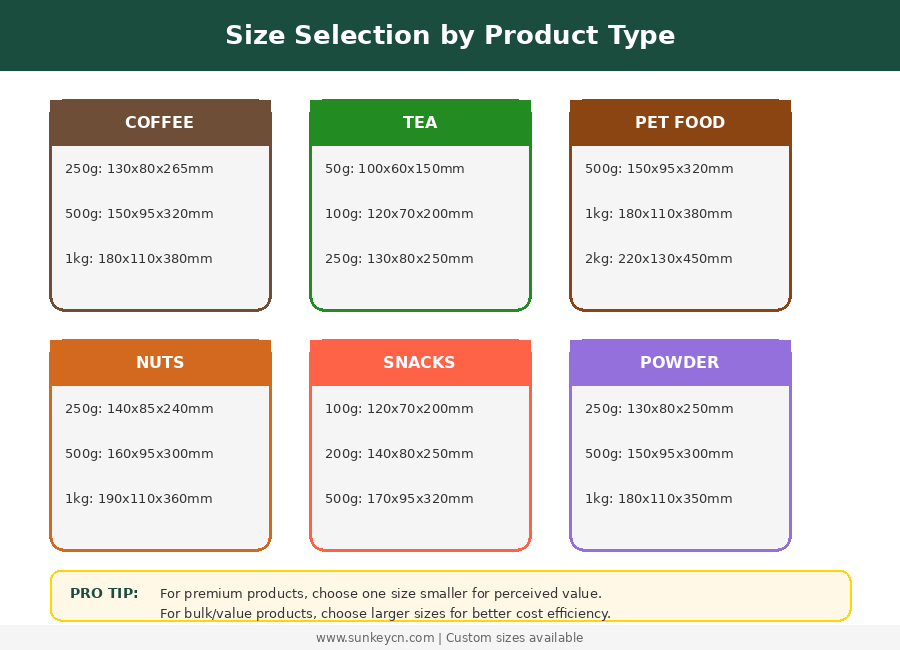
Task: Click the COFFEE category header
Action: (160, 123)
